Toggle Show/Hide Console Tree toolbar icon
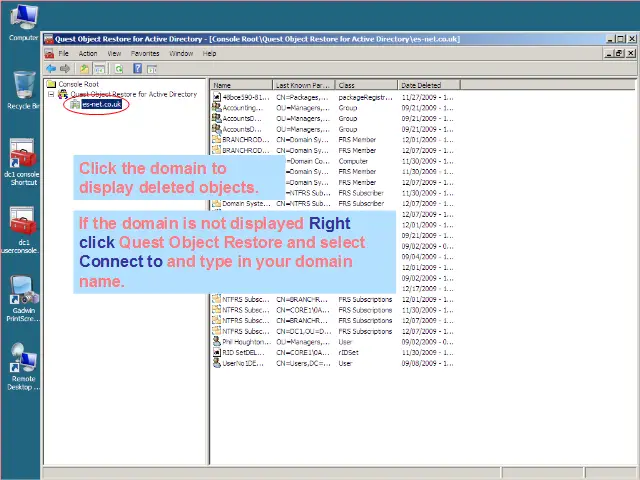This screenshot has height=480, width=640. [99, 69]
